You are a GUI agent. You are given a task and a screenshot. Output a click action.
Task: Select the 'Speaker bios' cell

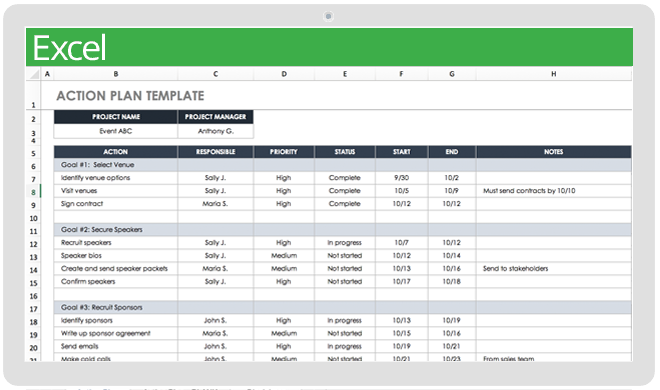(x=116, y=256)
